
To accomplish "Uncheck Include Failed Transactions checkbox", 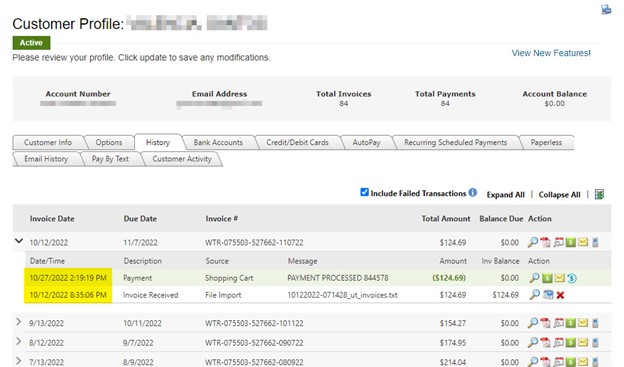I will pyautogui.click(x=364, y=192).
